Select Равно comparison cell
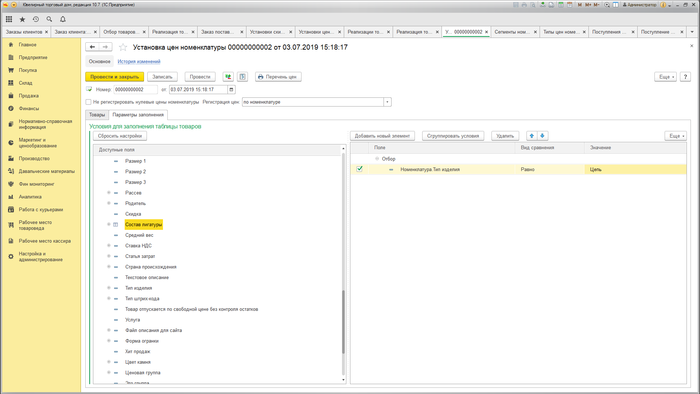This screenshot has height=394, width=700. pyautogui.click(x=550, y=170)
